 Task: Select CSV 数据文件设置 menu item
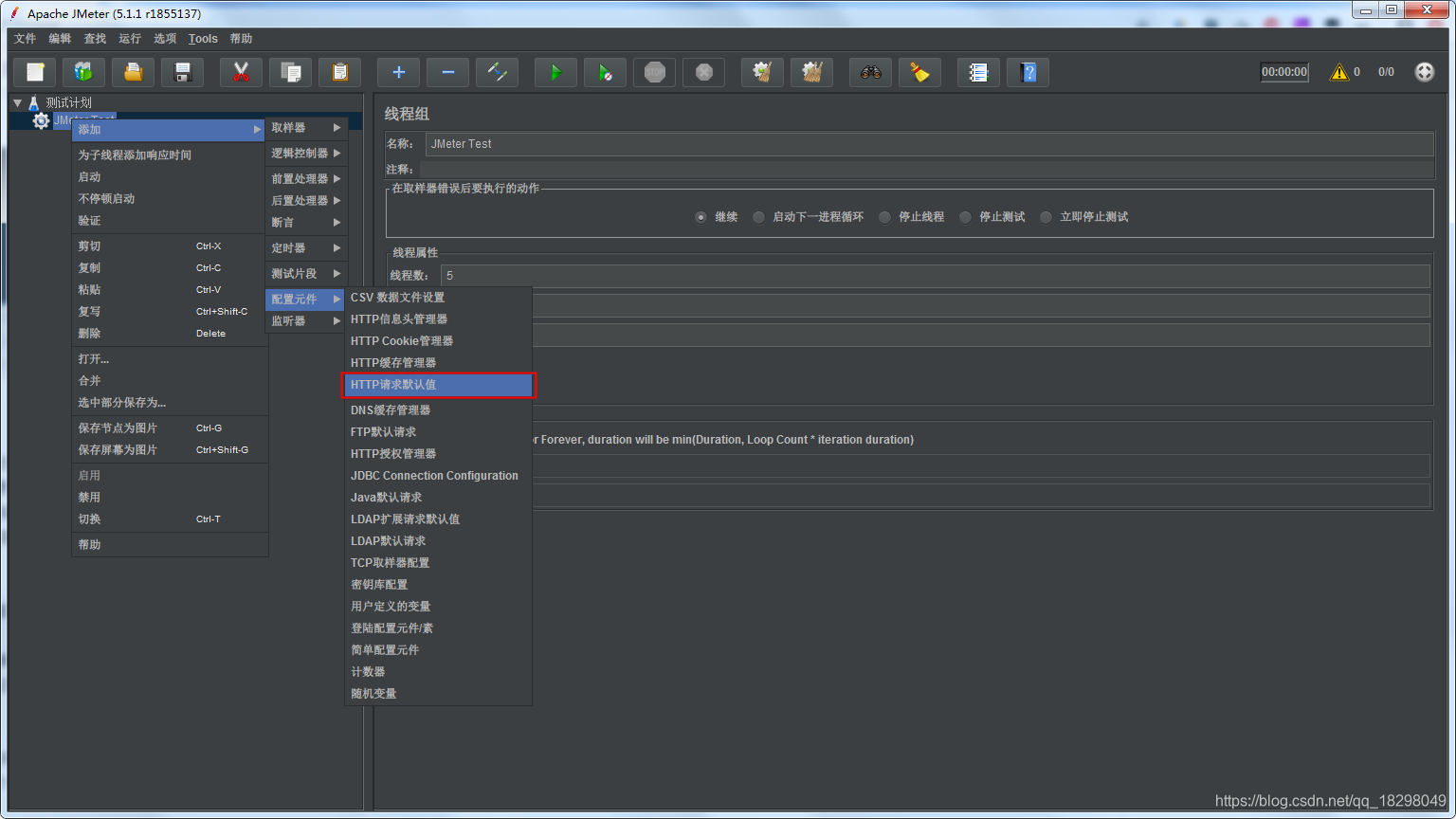(438, 298)
